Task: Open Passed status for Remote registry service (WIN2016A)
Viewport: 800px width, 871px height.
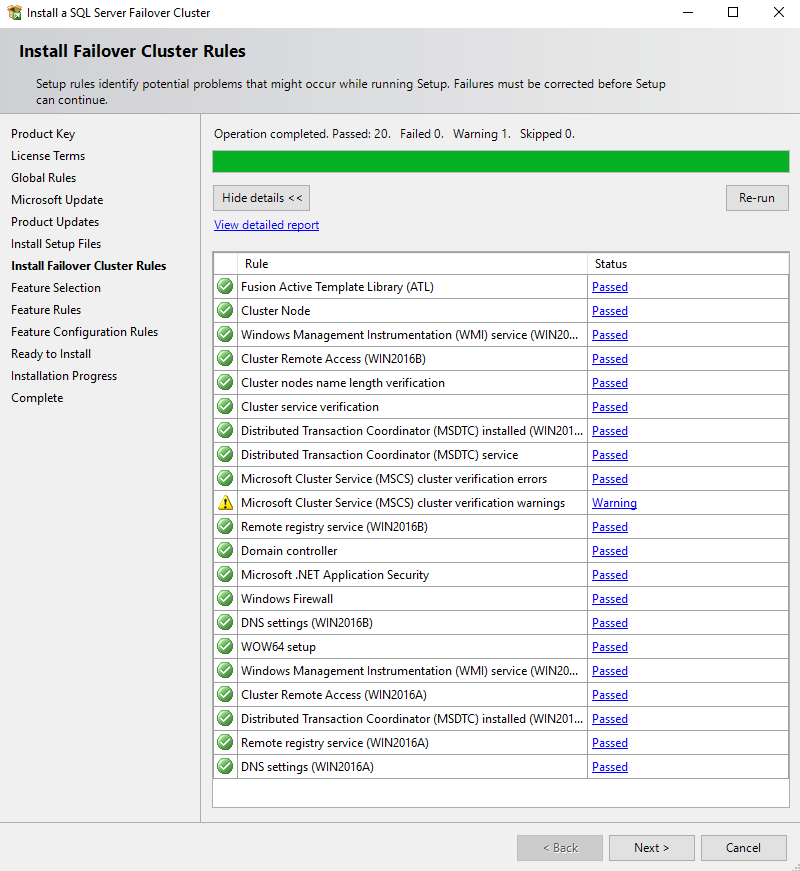Action: 610,743
